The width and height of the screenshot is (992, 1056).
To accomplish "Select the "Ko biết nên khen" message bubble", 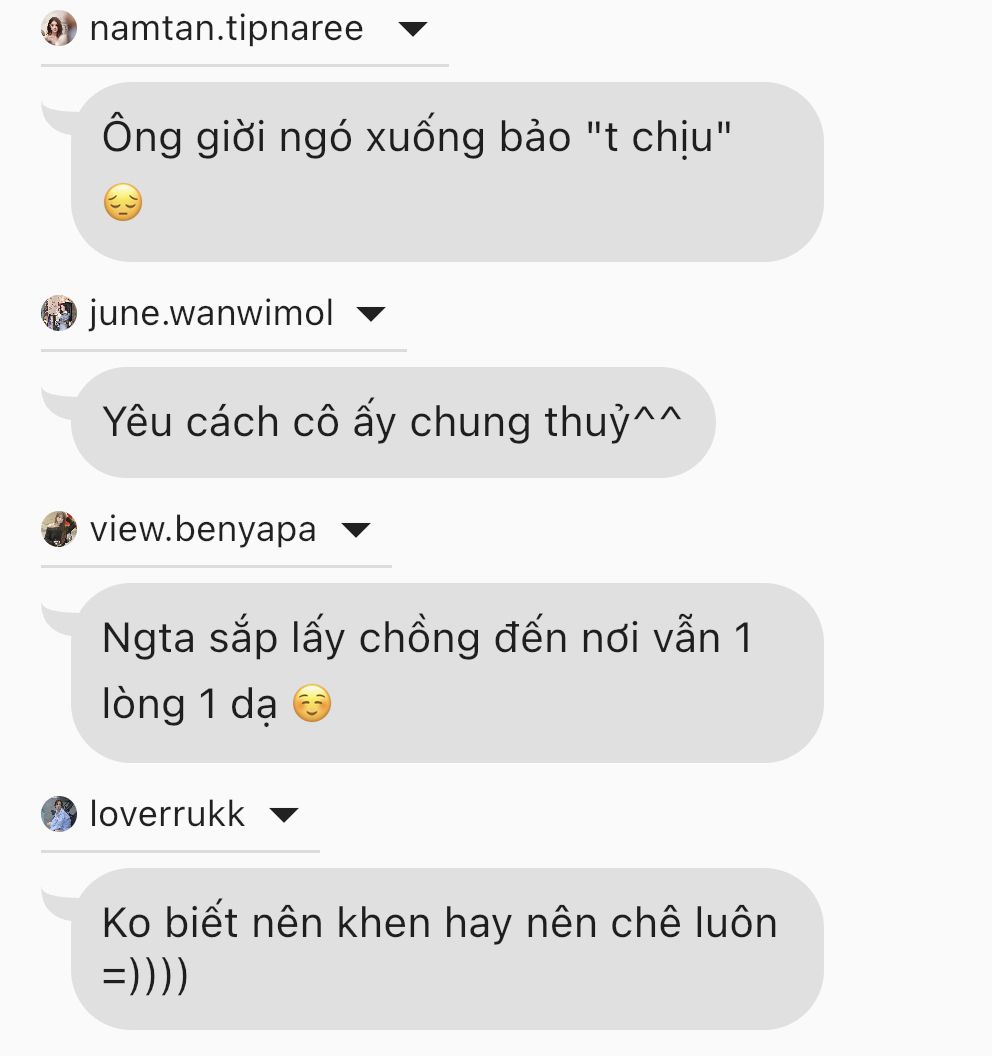I will click(447, 949).
